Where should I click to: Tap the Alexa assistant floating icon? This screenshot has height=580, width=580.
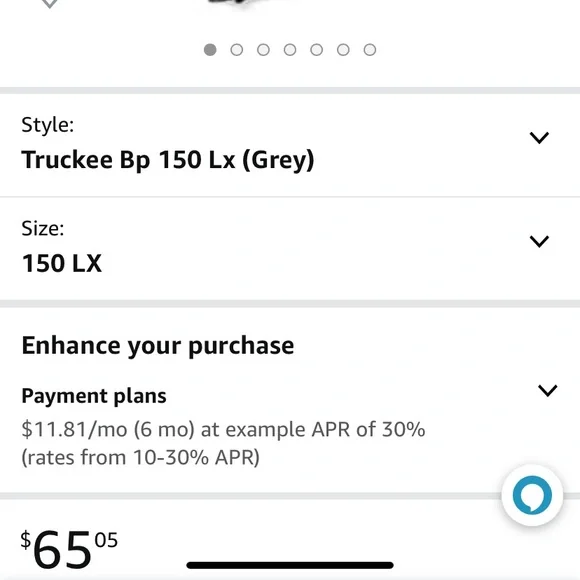point(532,495)
